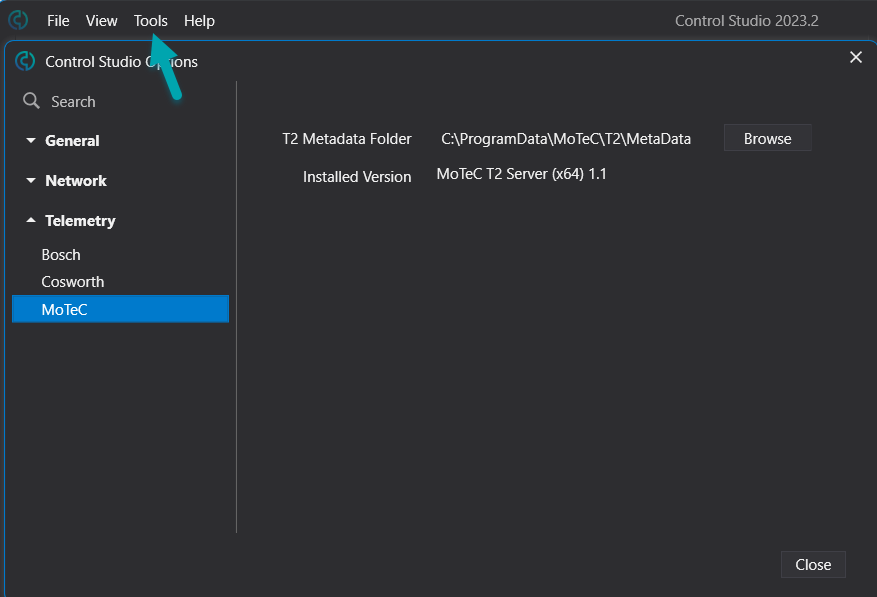
Task: Click the Telemetry category label
Action: point(80,220)
